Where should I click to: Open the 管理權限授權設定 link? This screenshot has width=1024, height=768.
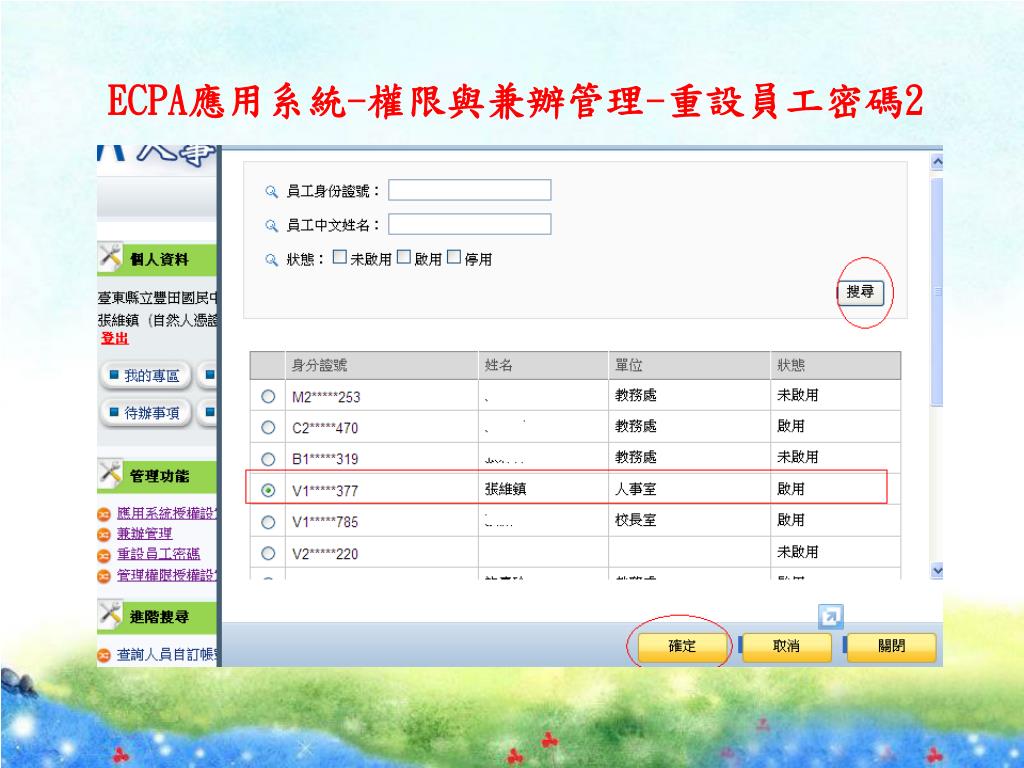166,575
